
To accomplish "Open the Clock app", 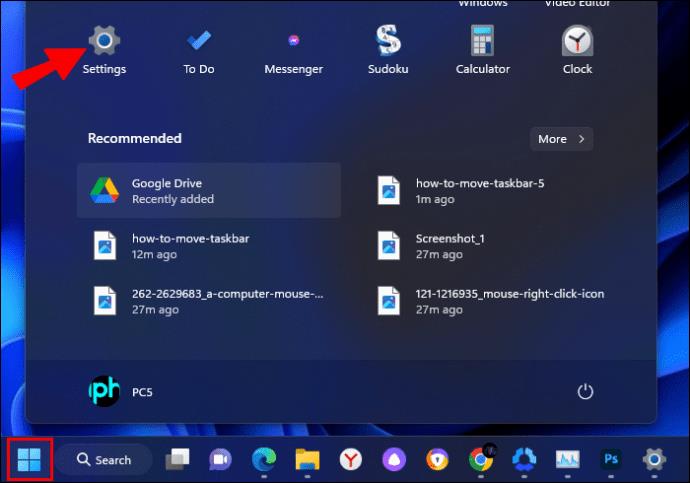I will tap(577, 49).
